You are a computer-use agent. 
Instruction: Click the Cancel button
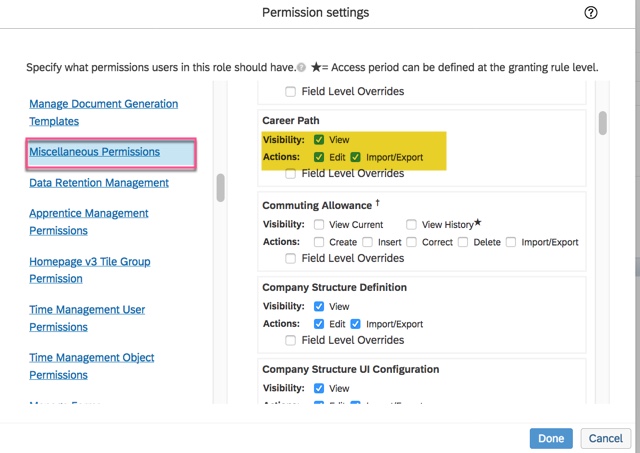pos(605,438)
